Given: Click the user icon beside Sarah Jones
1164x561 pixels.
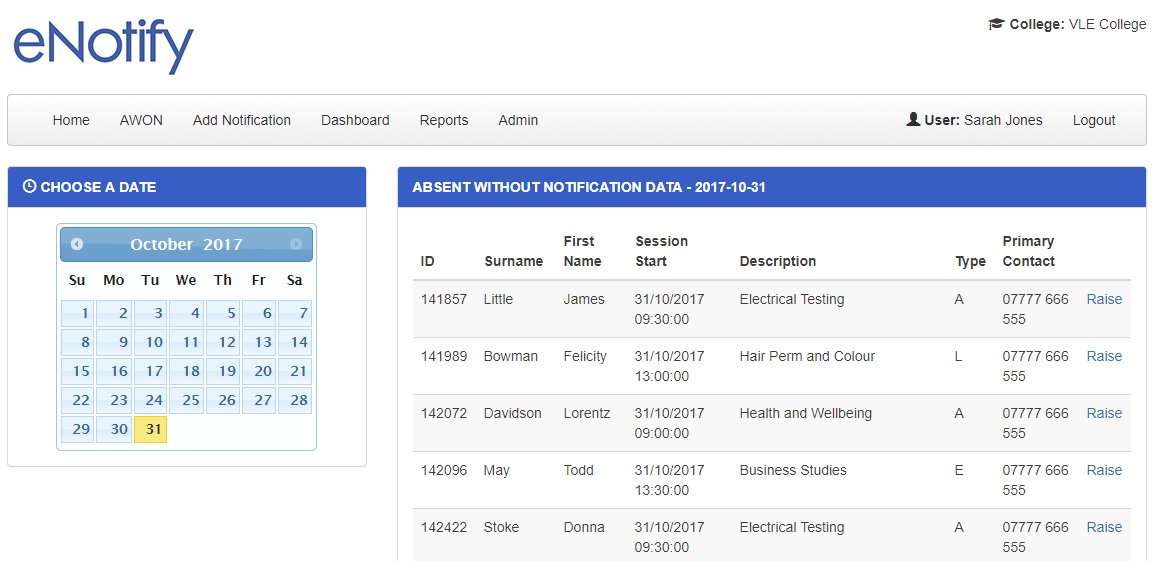Looking at the screenshot, I should 913,119.
